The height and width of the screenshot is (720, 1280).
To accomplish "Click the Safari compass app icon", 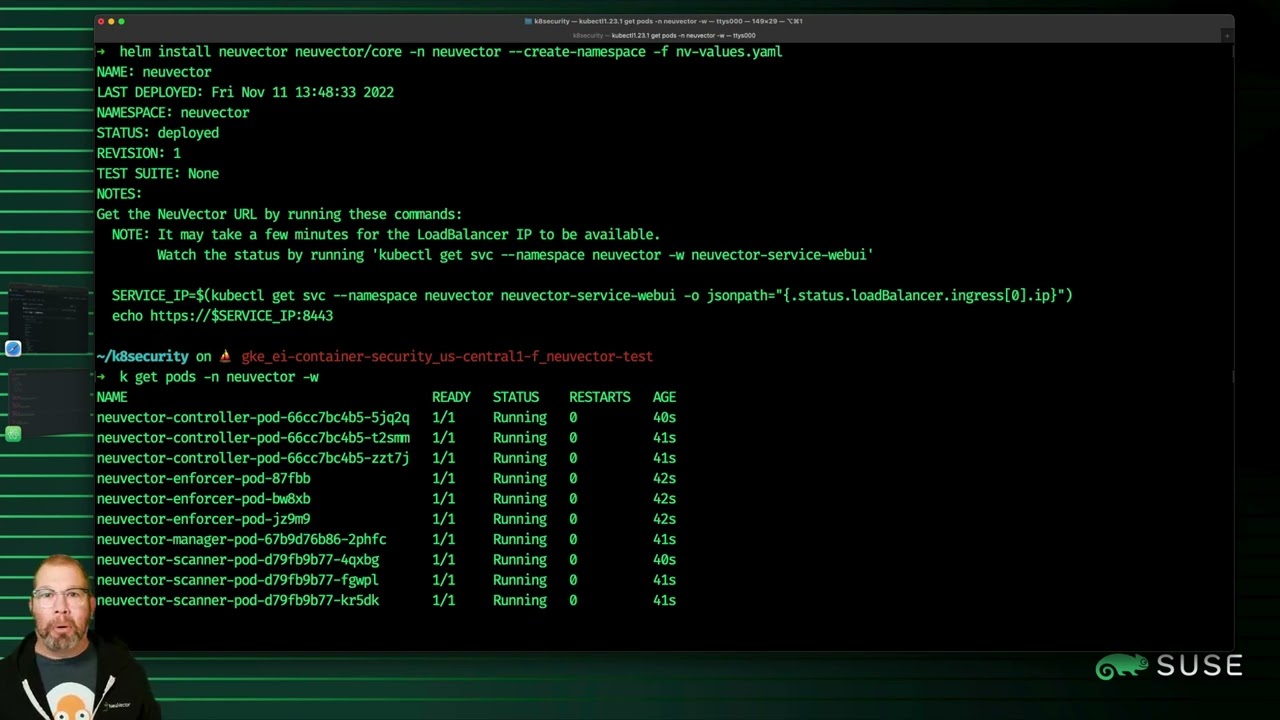I will tap(13, 348).
